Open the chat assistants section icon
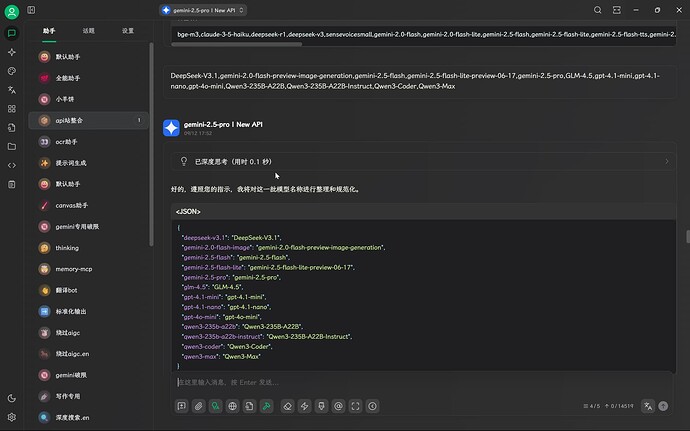 pos(12,33)
